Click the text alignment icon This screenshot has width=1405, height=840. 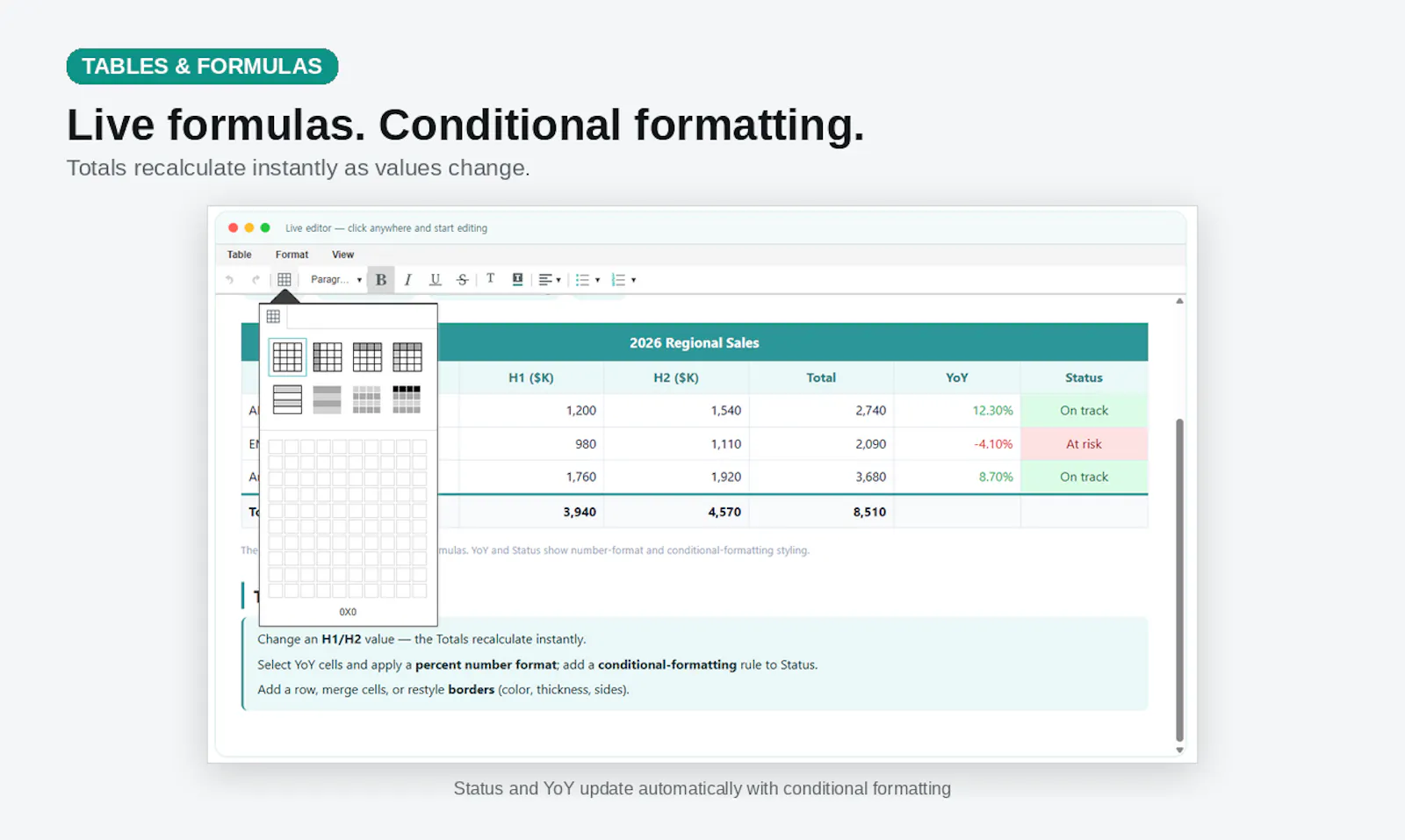pyautogui.click(x=545, y=280)
